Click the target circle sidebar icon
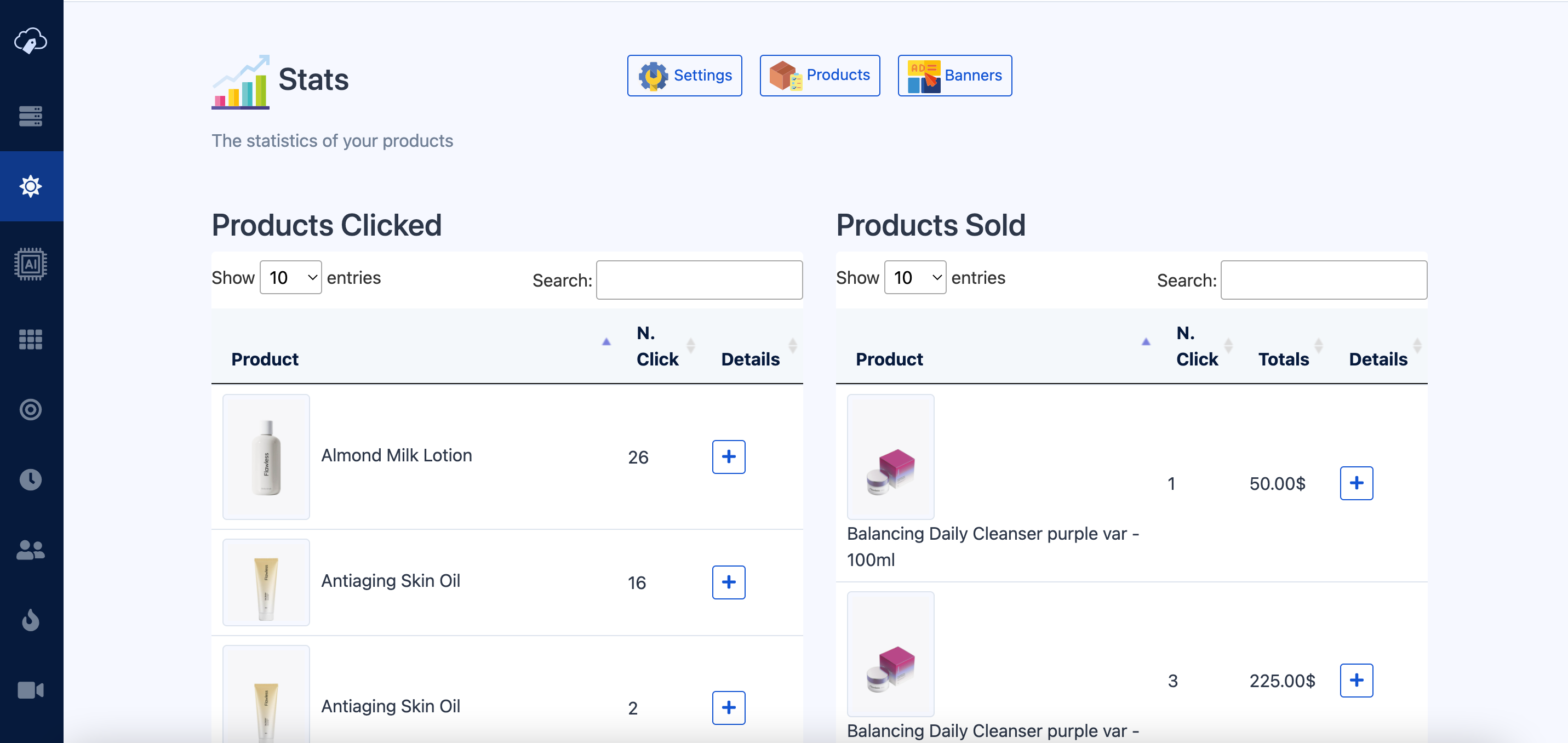This screenshot has height=743, width=1568. pyautogui.click(x=31, y=409)
